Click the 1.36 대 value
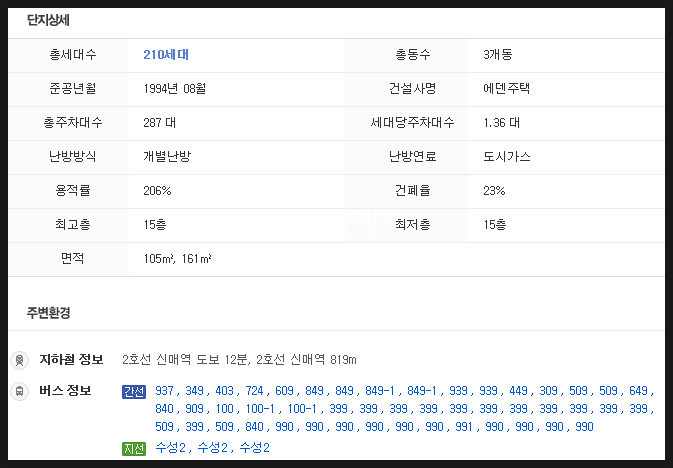 click(502, 123)
